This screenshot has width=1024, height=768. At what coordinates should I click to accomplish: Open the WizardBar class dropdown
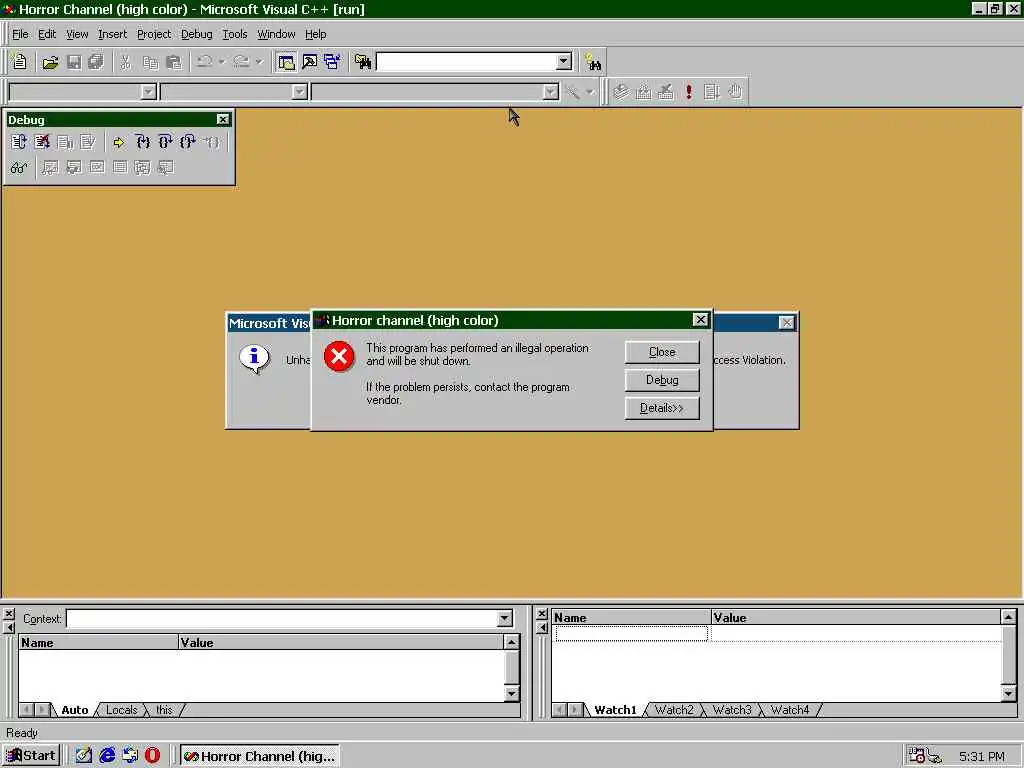[148, 91]
